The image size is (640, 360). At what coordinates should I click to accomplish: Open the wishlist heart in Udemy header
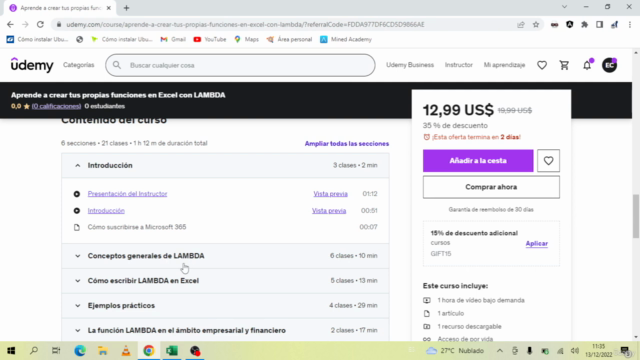(542, 65)
